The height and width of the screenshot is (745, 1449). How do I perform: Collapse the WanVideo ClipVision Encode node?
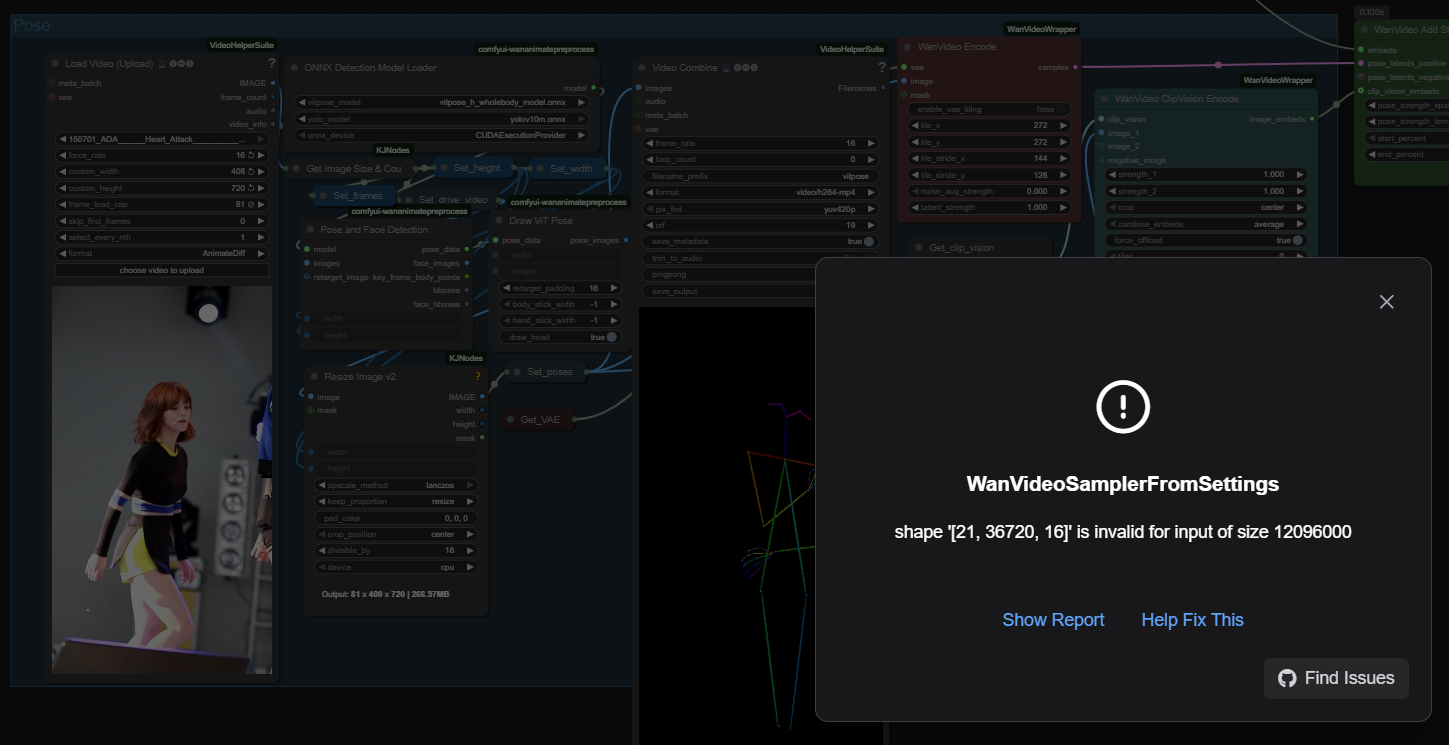pyautogui.click(x=1104, y=99)
